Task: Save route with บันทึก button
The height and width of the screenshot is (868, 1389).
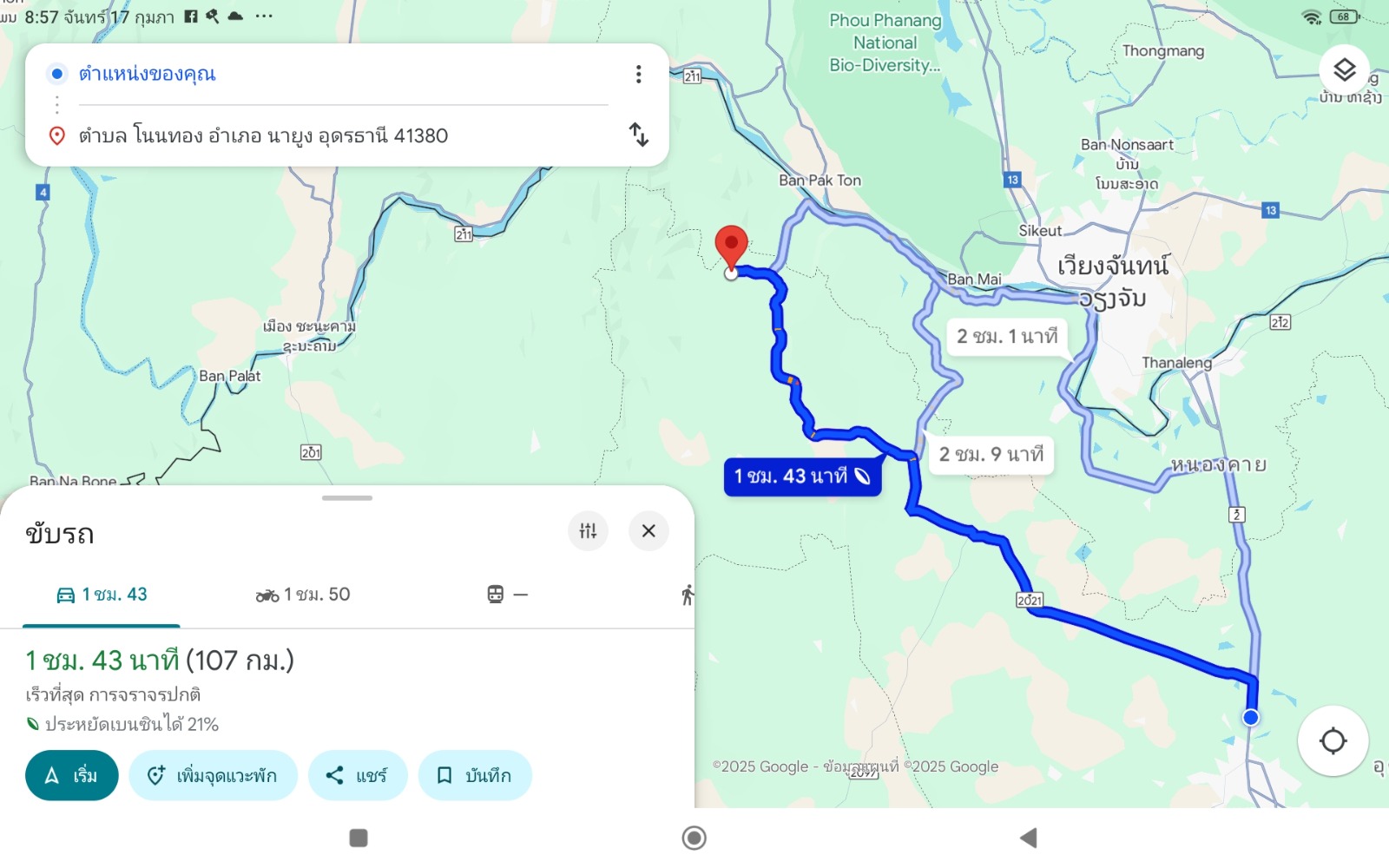Action: (475, 775)
